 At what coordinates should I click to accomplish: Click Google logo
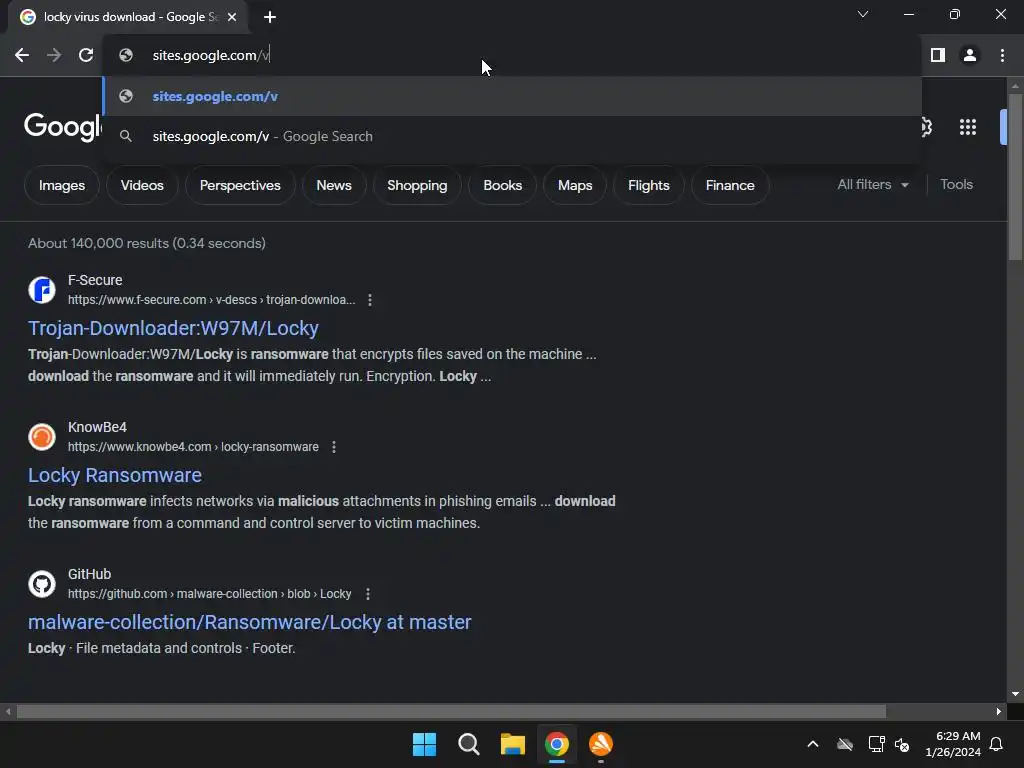(63, 127)
